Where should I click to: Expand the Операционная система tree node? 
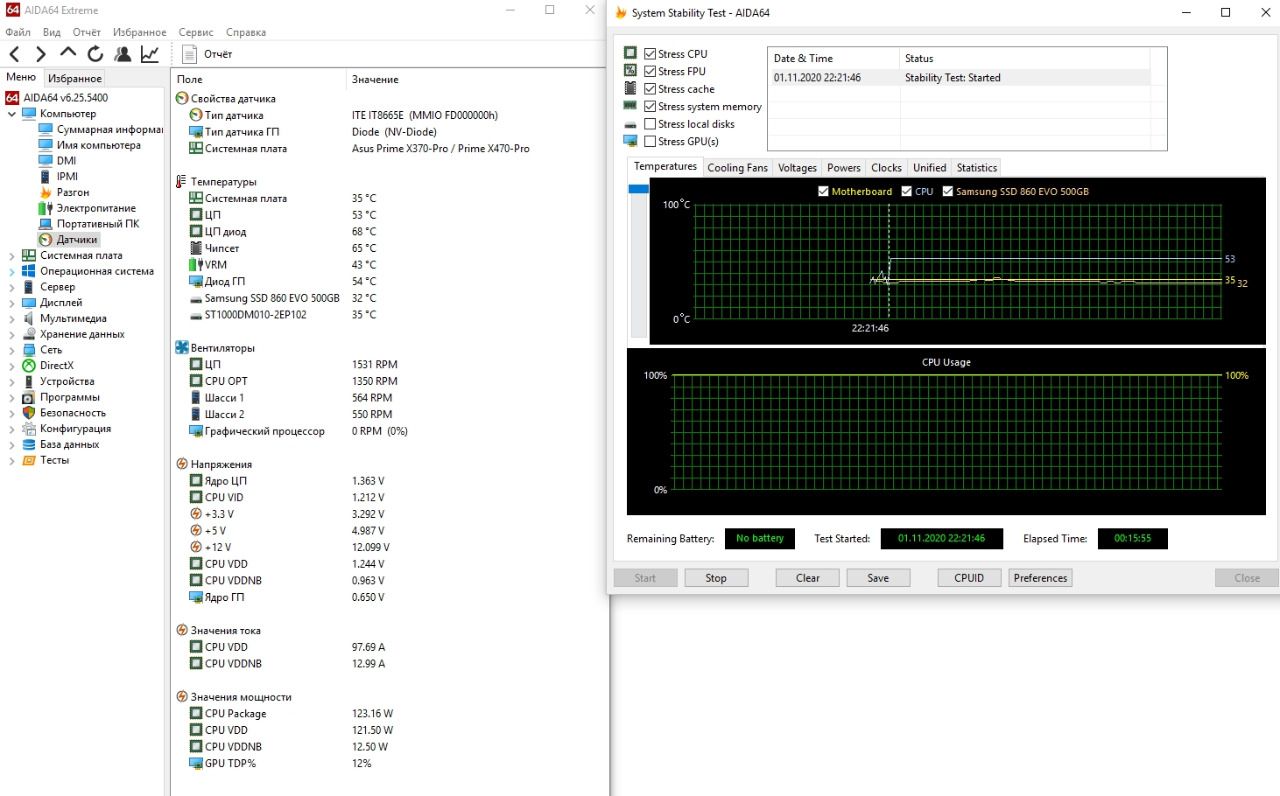(x=12, y=271)
